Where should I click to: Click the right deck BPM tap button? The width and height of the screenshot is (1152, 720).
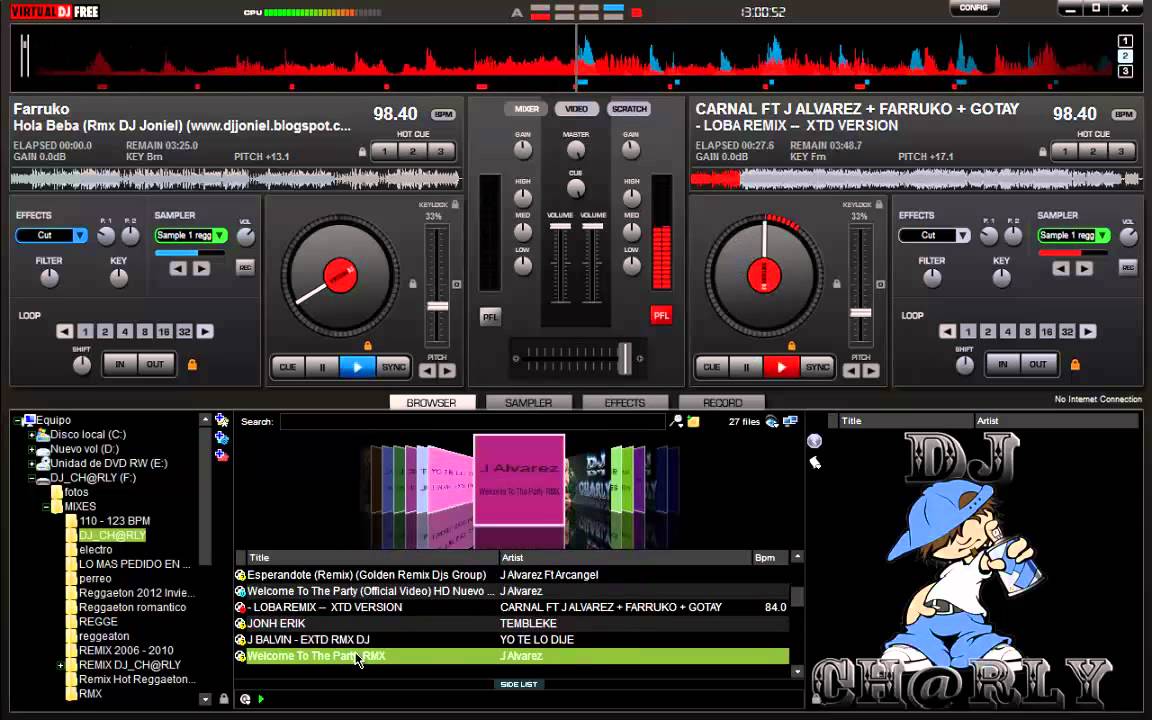[x=1123, y=115]
